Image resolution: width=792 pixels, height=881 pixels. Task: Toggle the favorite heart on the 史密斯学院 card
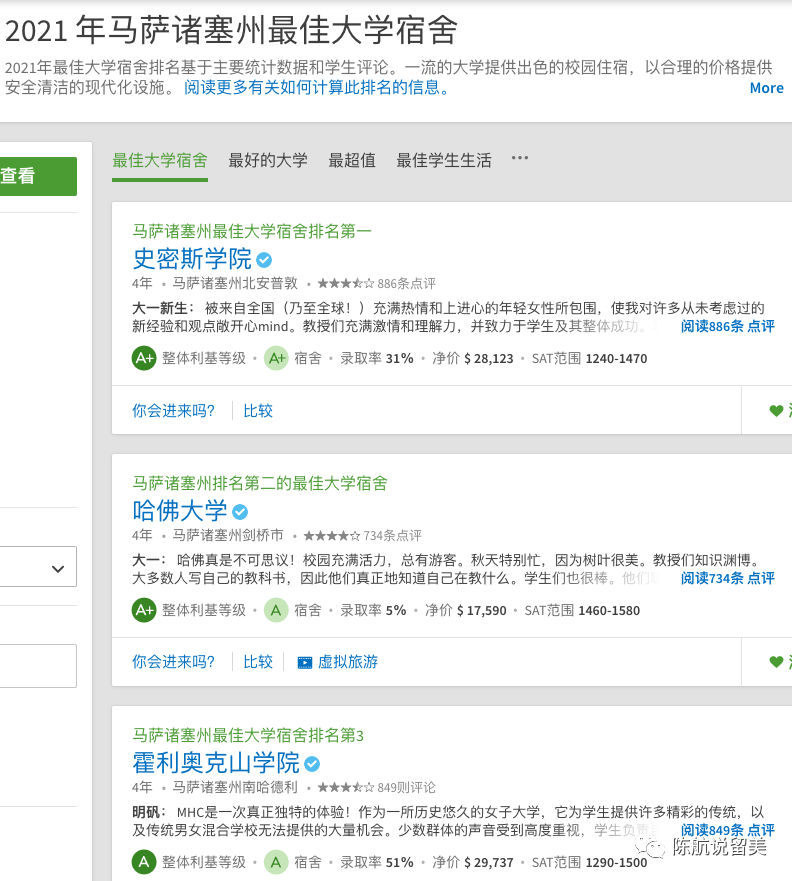[x=776, y=410]
